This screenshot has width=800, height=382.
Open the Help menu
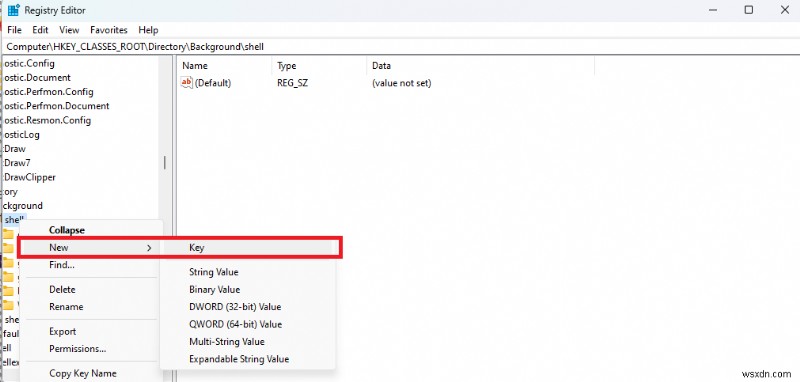pyautogui.click(x=148, y=30)
